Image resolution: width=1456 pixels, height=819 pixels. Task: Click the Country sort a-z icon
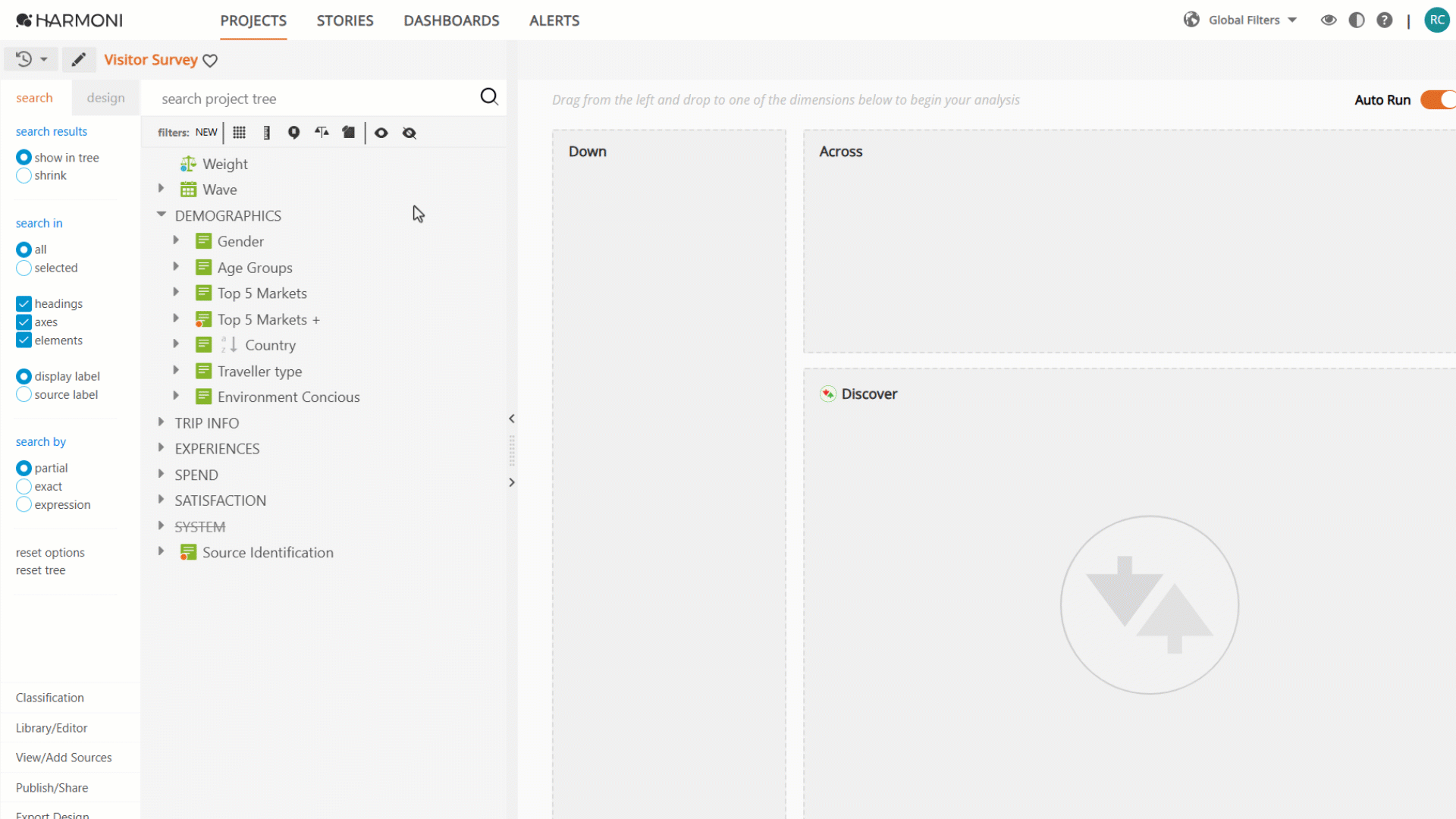pyautogui.click(x=229, y=345)
